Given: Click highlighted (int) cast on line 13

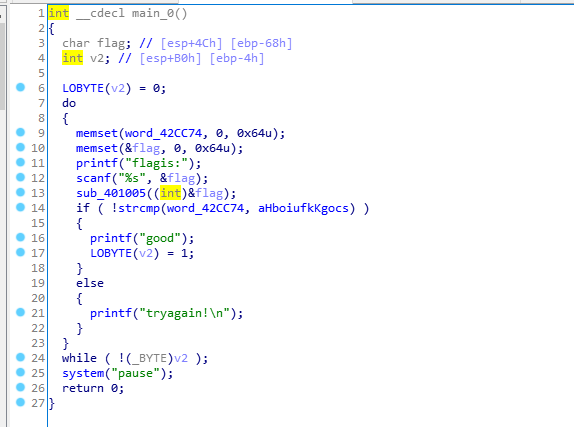Looking at the screenshot, I should [x=170, y=193].
